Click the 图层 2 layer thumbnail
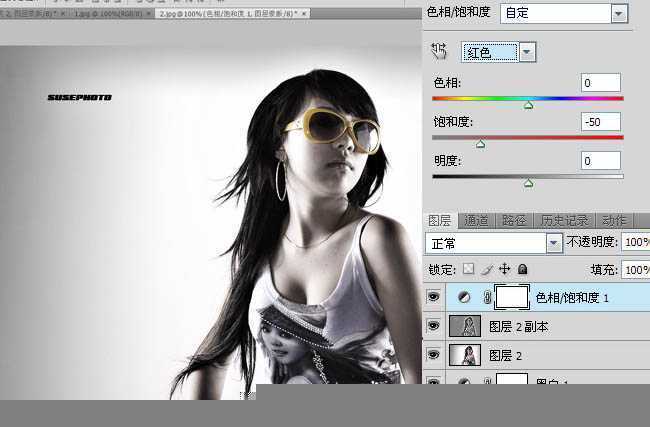The image size is (650, 427). coord(465,355)
